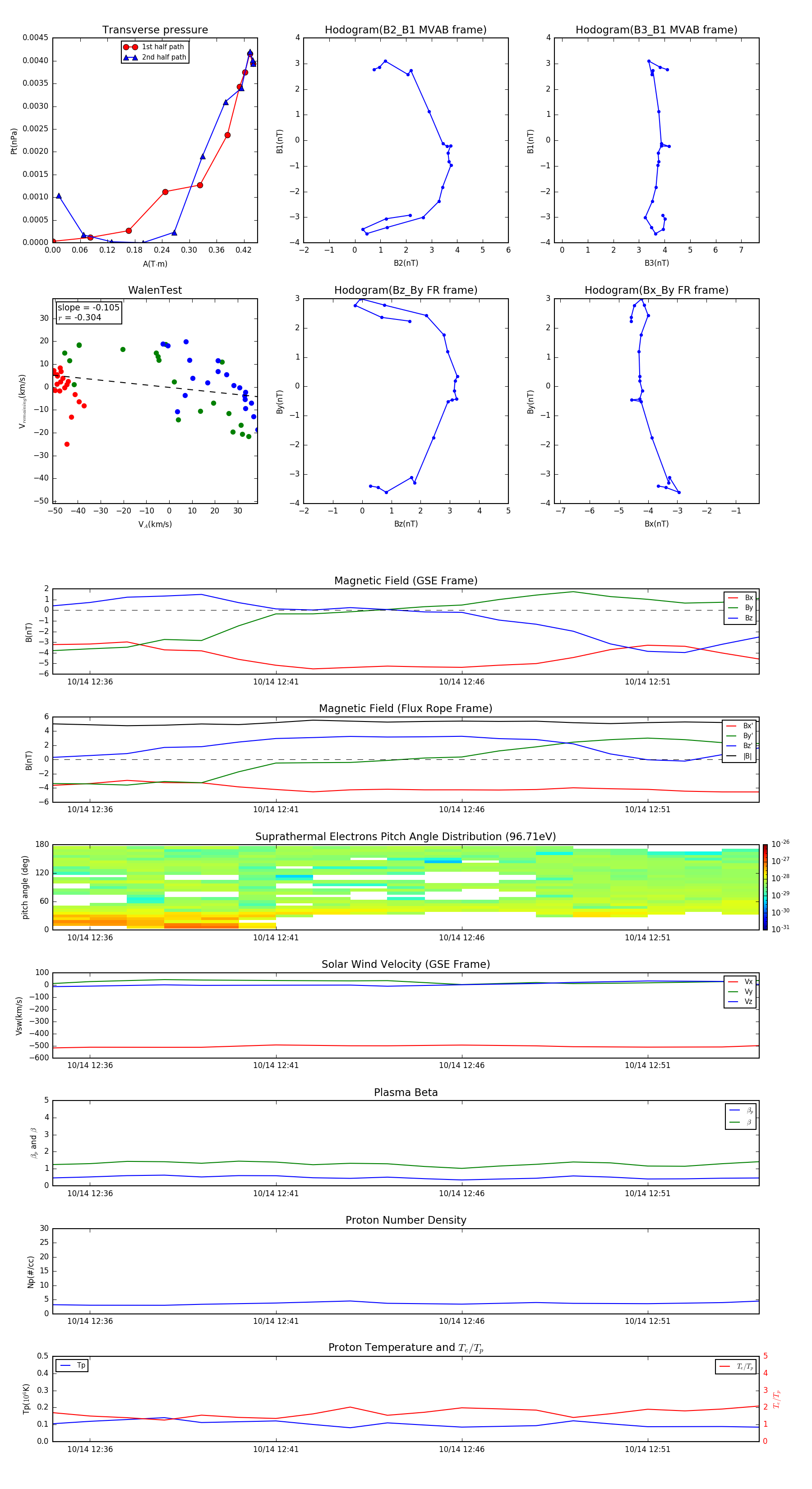
Task: Click 'By' in the GSE magnetic field legend
Action: [x=740, y=607]
